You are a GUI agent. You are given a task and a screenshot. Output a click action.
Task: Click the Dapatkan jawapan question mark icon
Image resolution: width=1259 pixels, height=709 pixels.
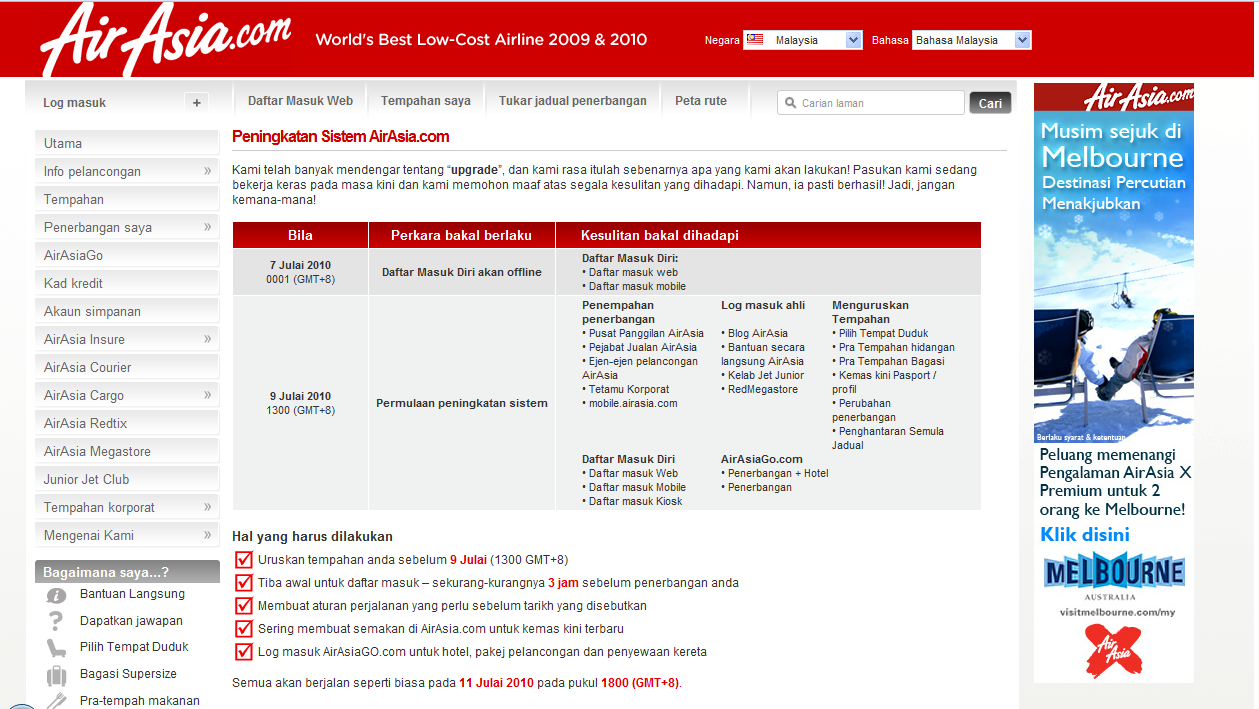click(x=56, y=621)
